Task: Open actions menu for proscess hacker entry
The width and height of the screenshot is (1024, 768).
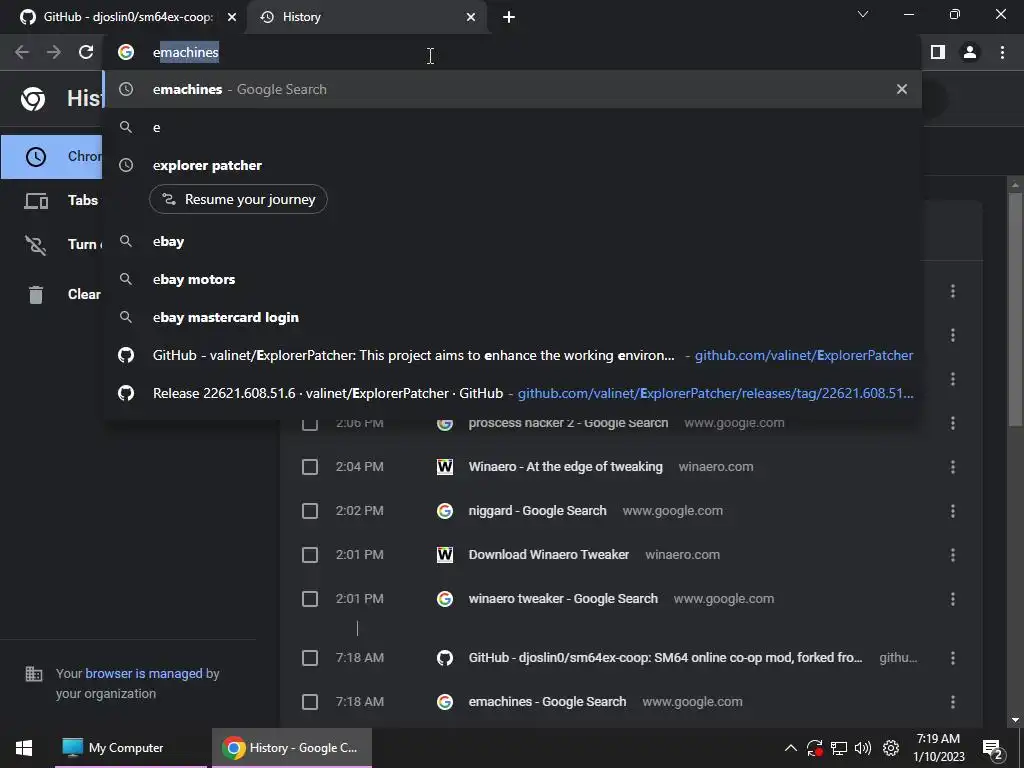Action: click(x=953, y=423)
